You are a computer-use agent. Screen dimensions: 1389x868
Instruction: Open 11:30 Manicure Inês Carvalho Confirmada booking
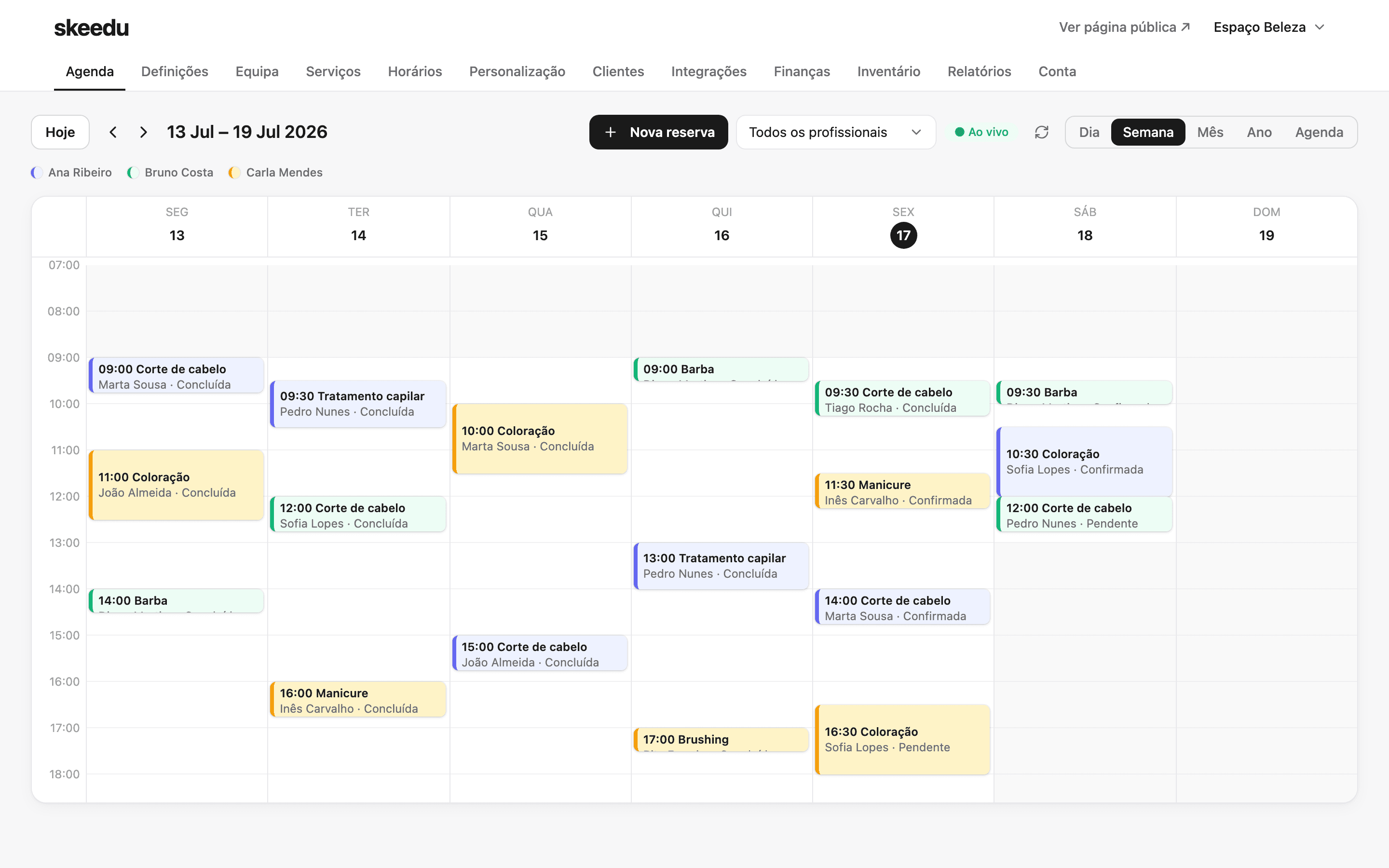902,491
